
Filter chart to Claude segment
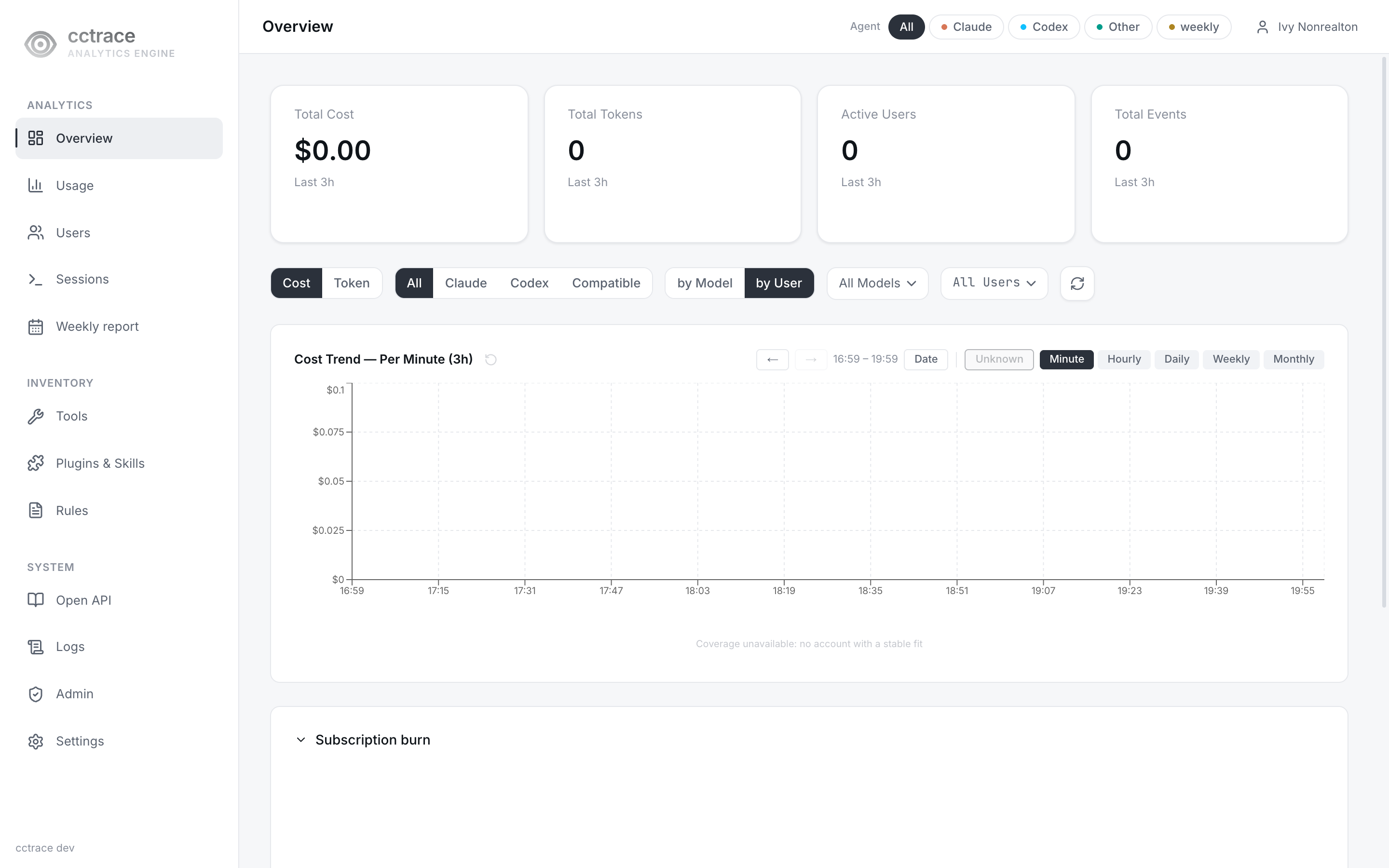466,283
